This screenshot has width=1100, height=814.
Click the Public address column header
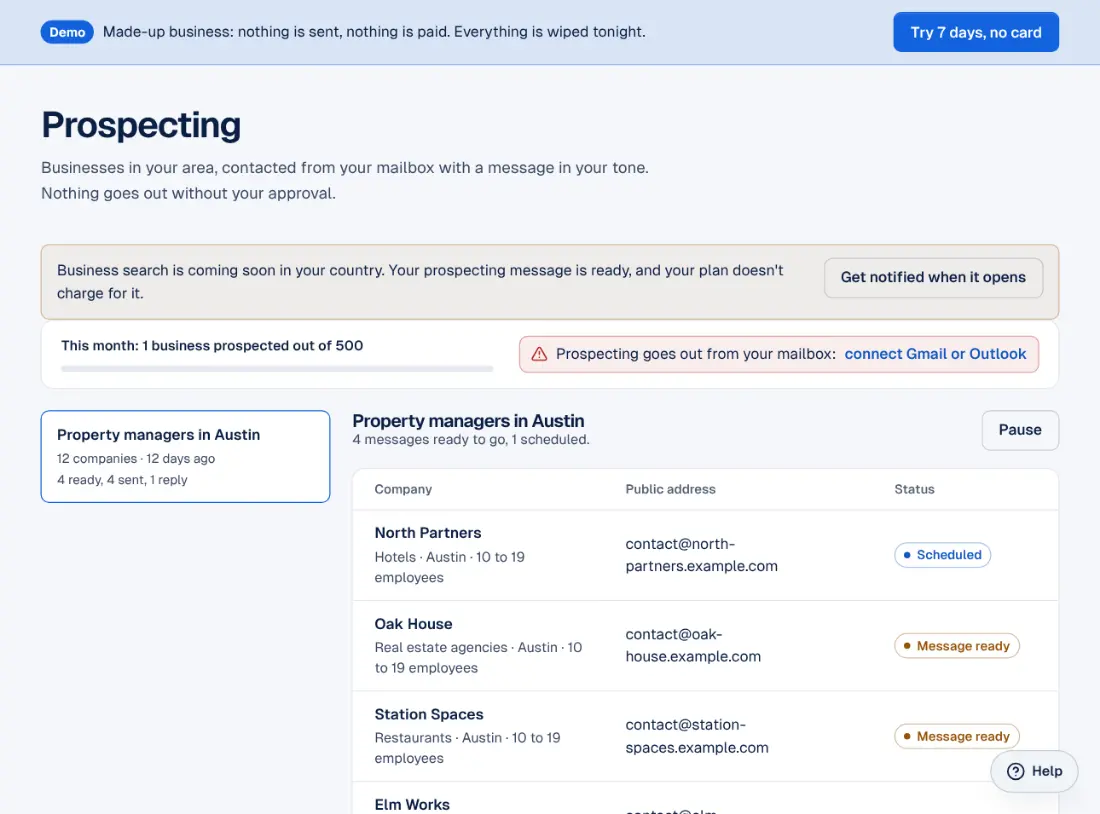point(671,489)
